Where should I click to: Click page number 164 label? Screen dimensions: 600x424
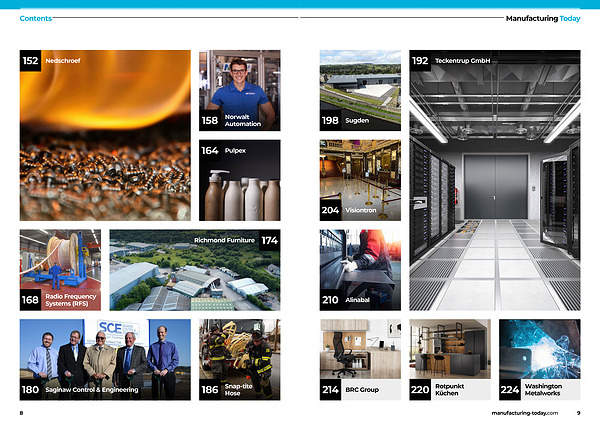pos(210,151)
